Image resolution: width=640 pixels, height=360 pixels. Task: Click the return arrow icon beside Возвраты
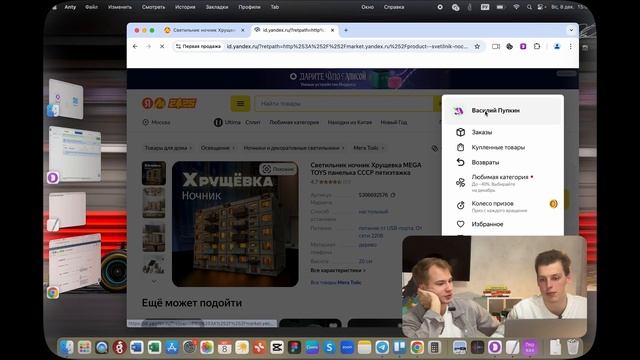tap(460, 162)
